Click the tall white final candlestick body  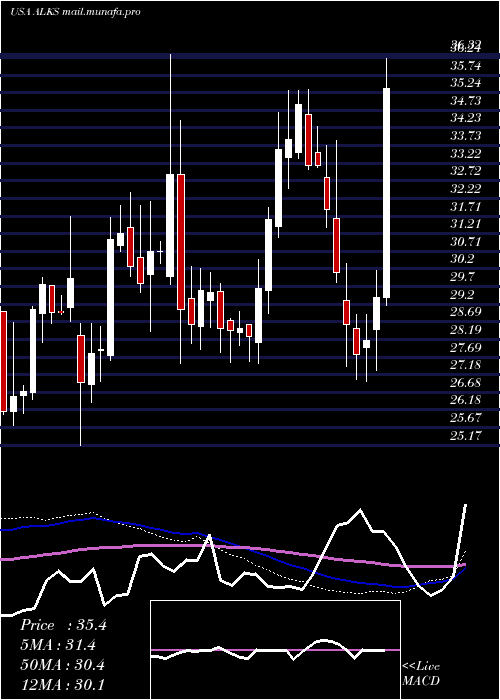point(387,193)
